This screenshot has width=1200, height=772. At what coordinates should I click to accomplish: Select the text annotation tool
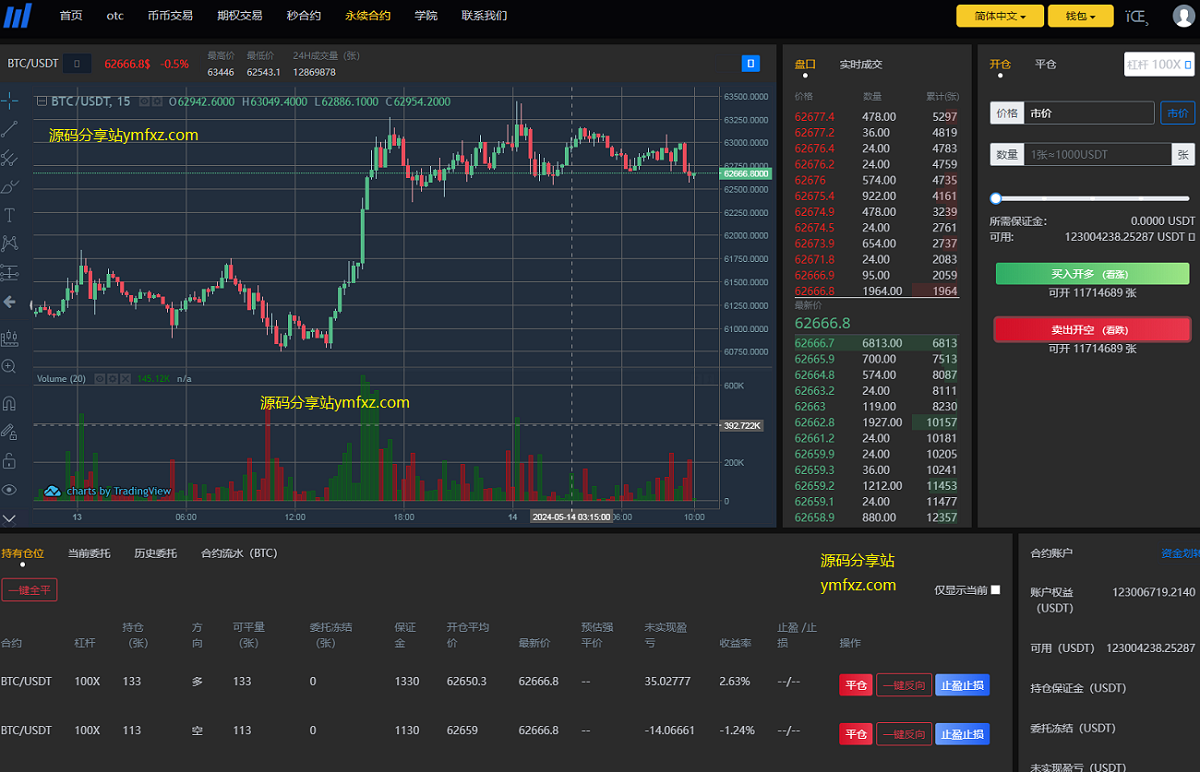tap(10, 215)
